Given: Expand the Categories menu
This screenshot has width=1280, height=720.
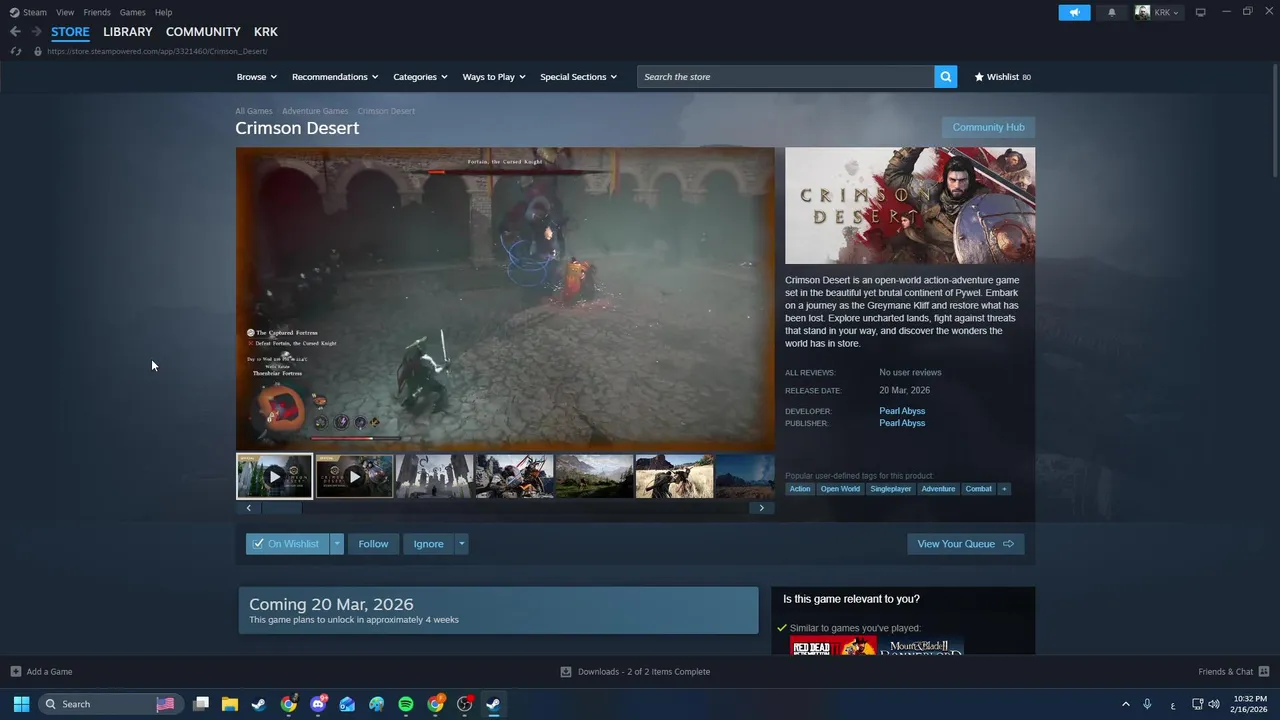Looking at the screenshot, I should [x=420, y=77].
